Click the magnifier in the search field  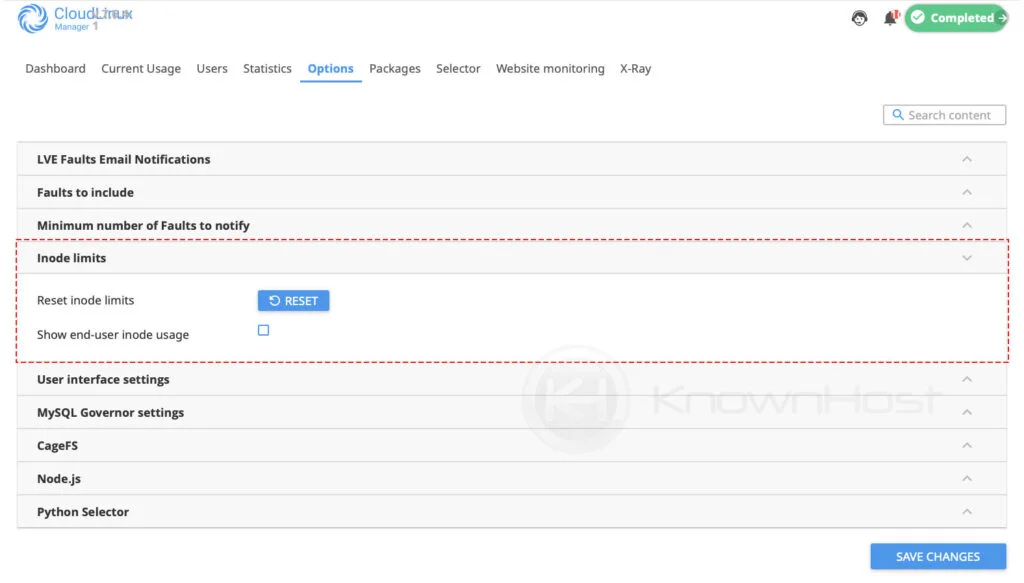pyautogui.click(x=896, y=114)
